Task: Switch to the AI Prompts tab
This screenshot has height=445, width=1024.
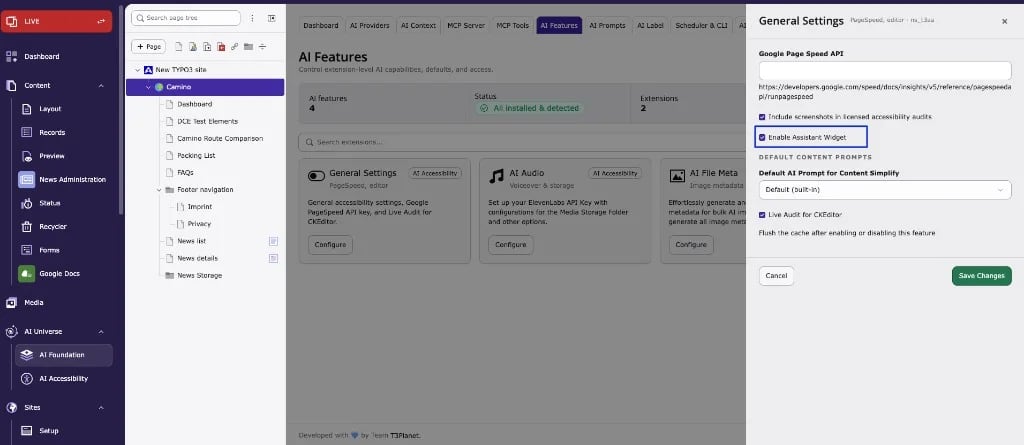Action: (x=607, y=25)
